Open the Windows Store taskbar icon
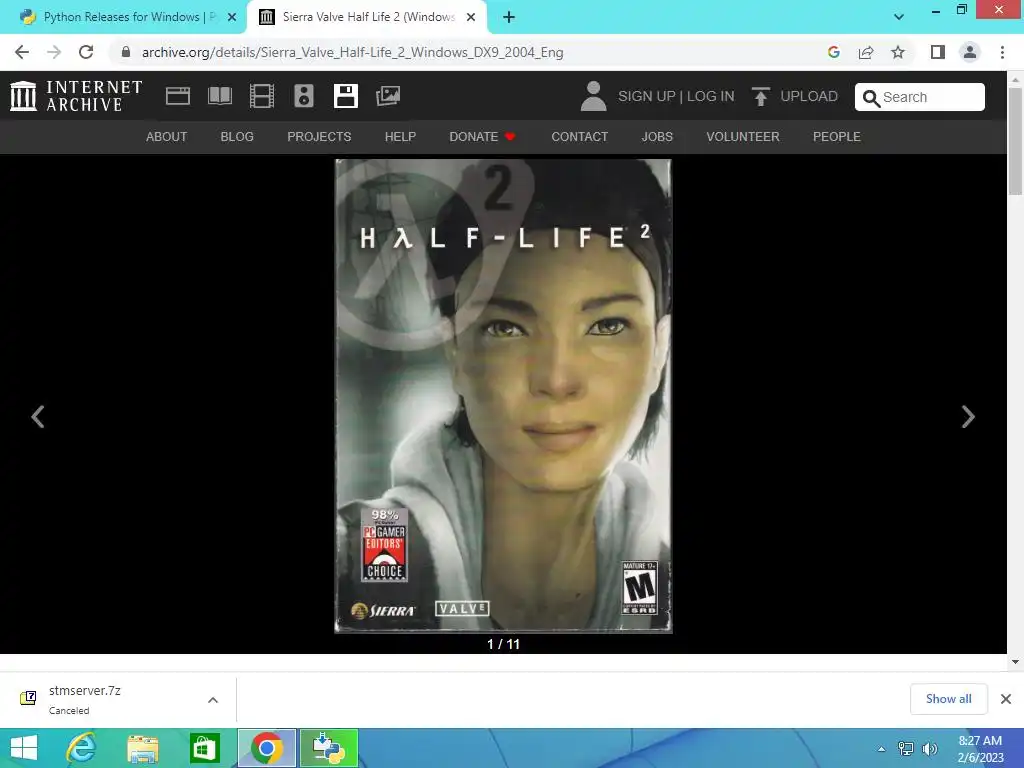1024x768 pixels. (204, 748)
